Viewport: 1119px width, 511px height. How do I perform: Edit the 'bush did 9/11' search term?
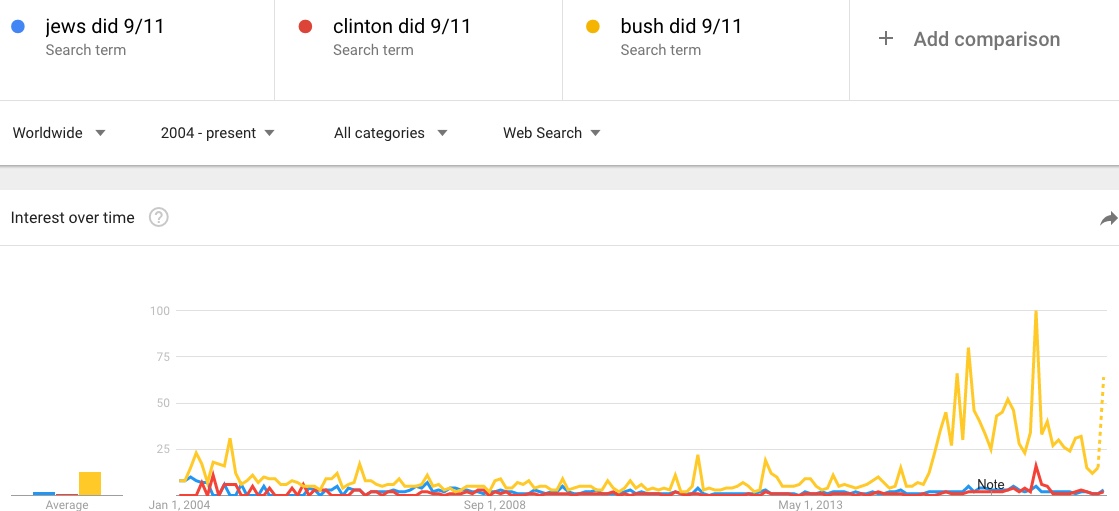click(x=681, y=27)
